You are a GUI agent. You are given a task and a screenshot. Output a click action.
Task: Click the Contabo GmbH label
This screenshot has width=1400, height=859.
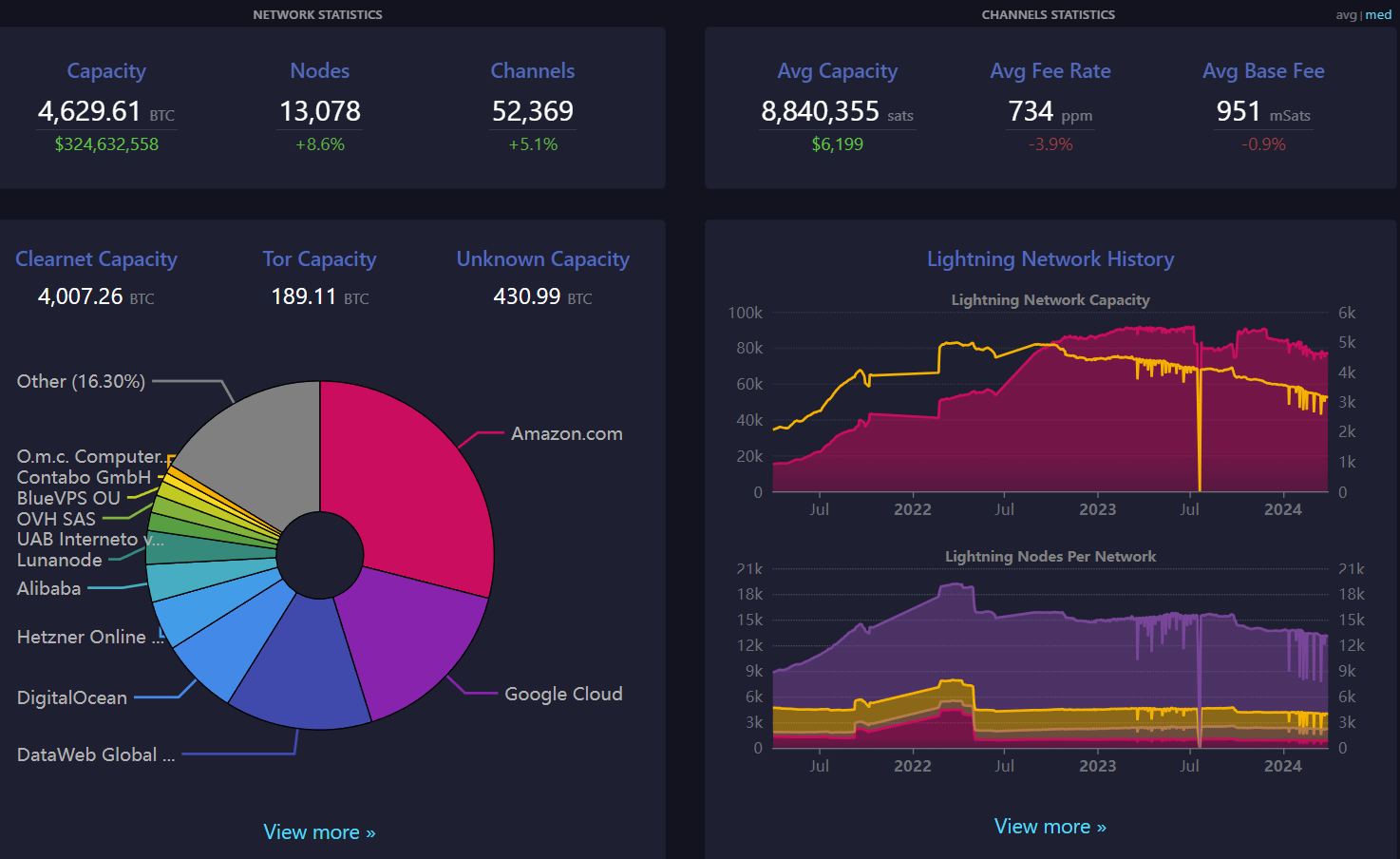[x=84, y=477]
